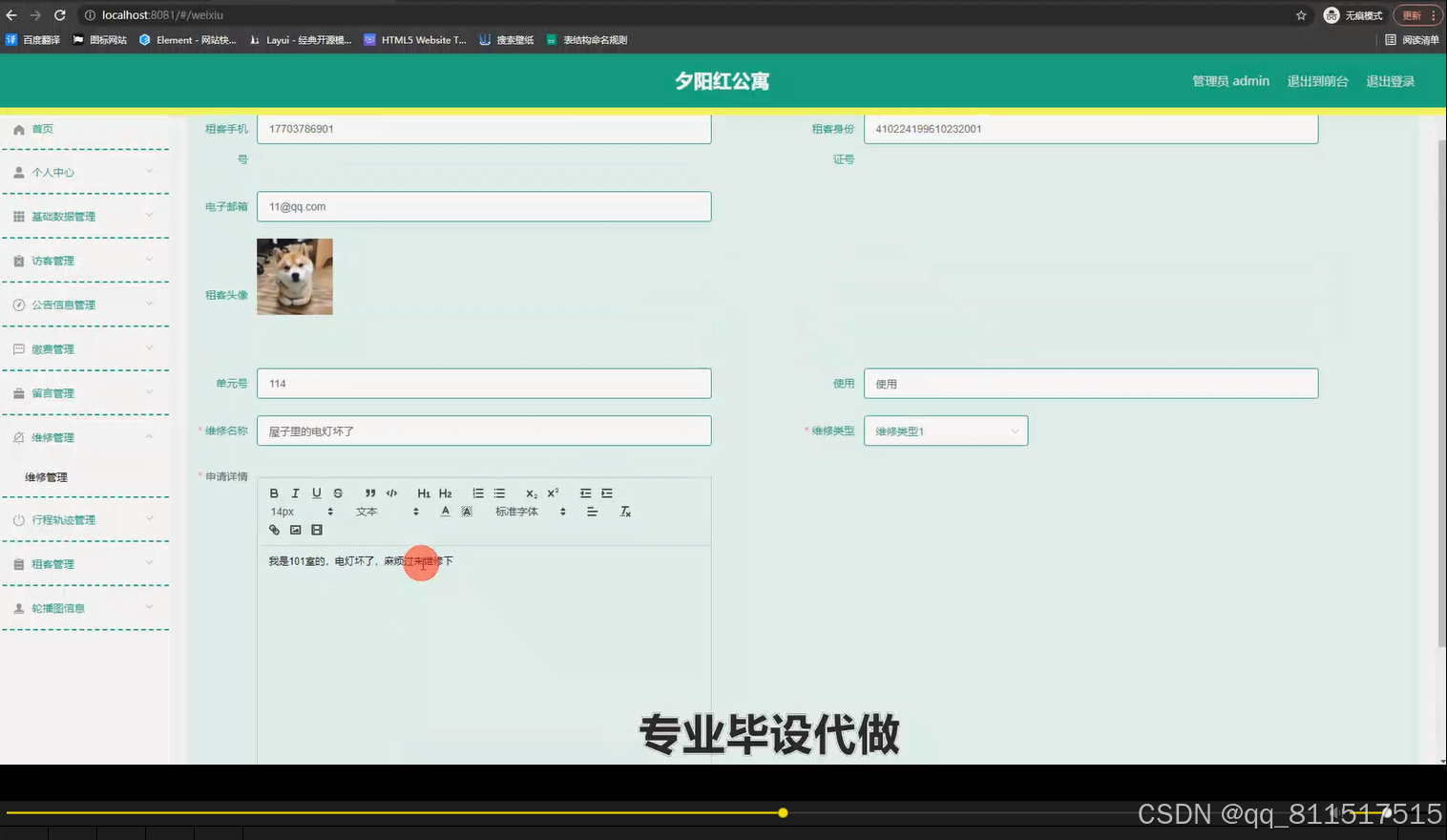
Task: Bookmark this page with the star
Action: [x=1301, y=15]
